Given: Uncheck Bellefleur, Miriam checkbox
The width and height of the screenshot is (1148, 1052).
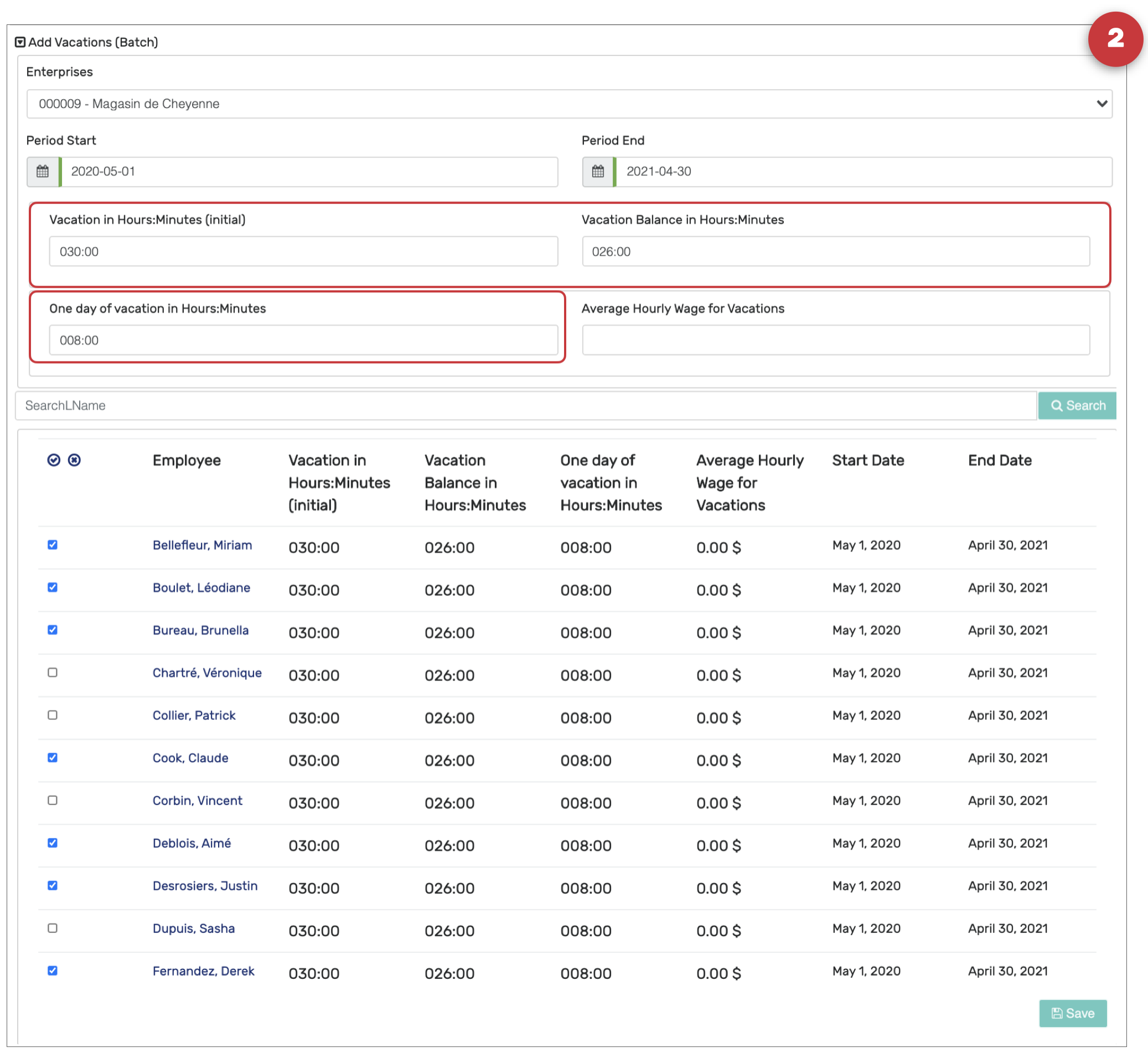Looking at the screenshot, I should [x=53, y=545].
